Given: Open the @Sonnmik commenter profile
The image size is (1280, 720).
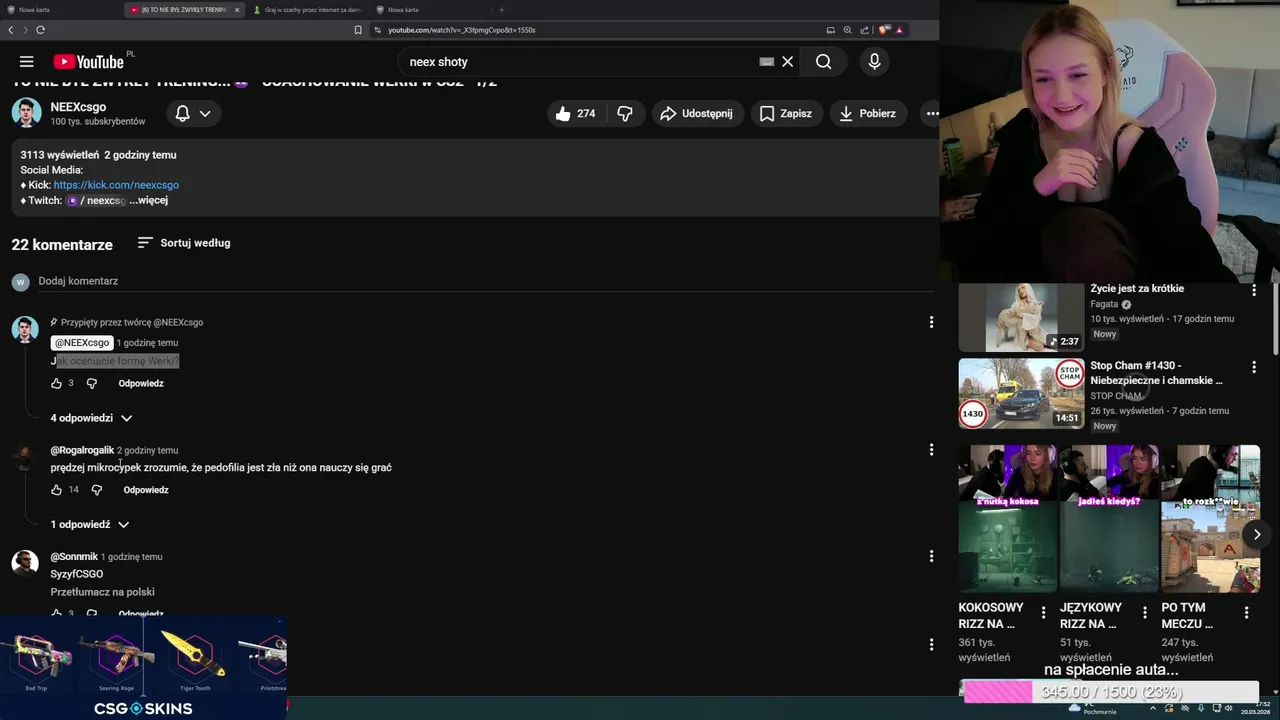Looking at the screenshot, I should 74,556.
